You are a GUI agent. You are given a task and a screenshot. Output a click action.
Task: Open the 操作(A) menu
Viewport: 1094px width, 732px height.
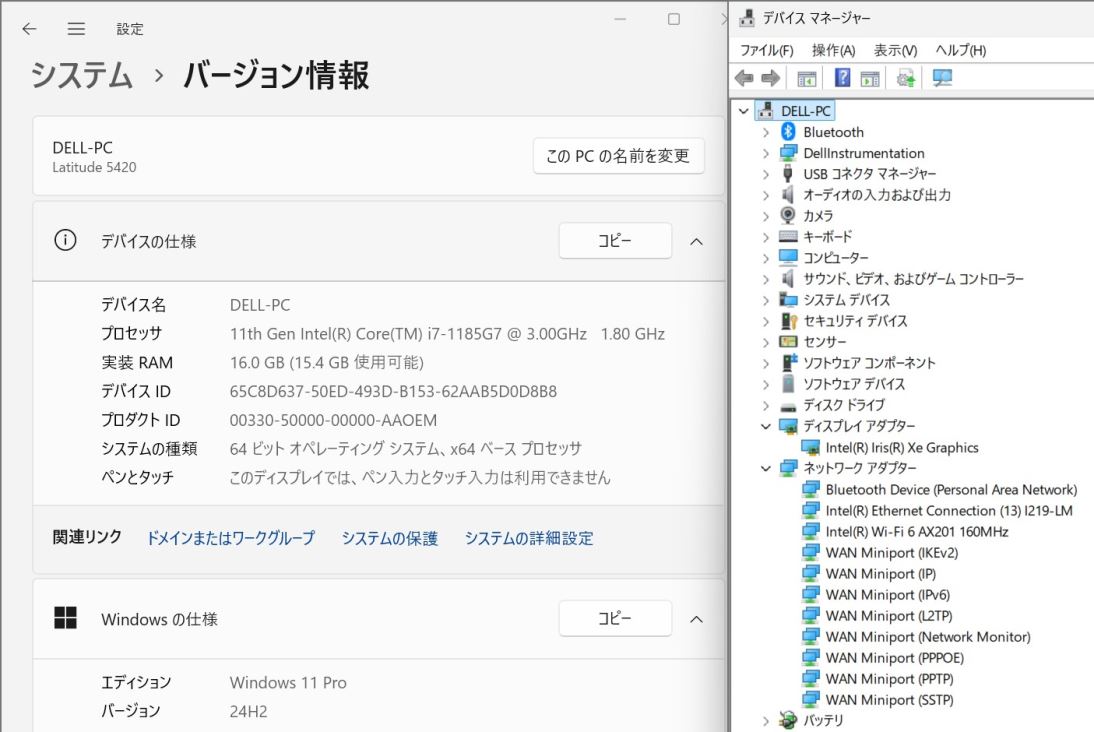[833, 50]
